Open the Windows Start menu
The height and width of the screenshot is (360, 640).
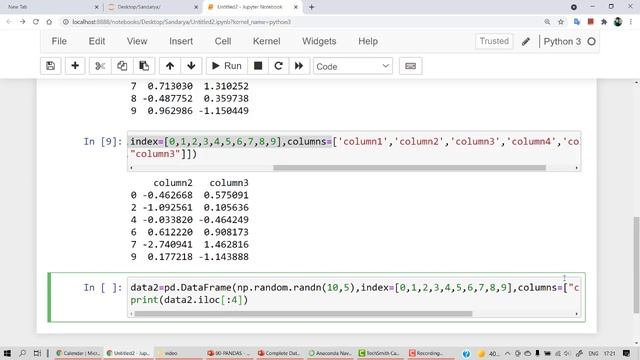tap(7, 353)
